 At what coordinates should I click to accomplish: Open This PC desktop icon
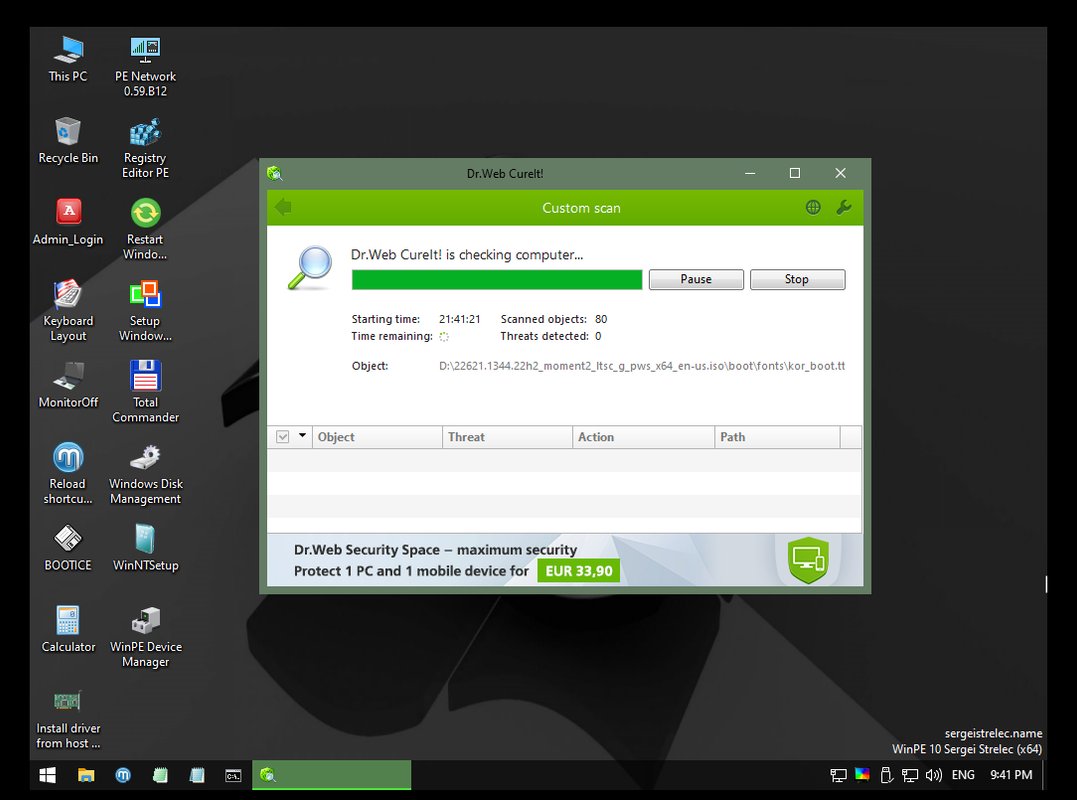(x=68, y=59)
